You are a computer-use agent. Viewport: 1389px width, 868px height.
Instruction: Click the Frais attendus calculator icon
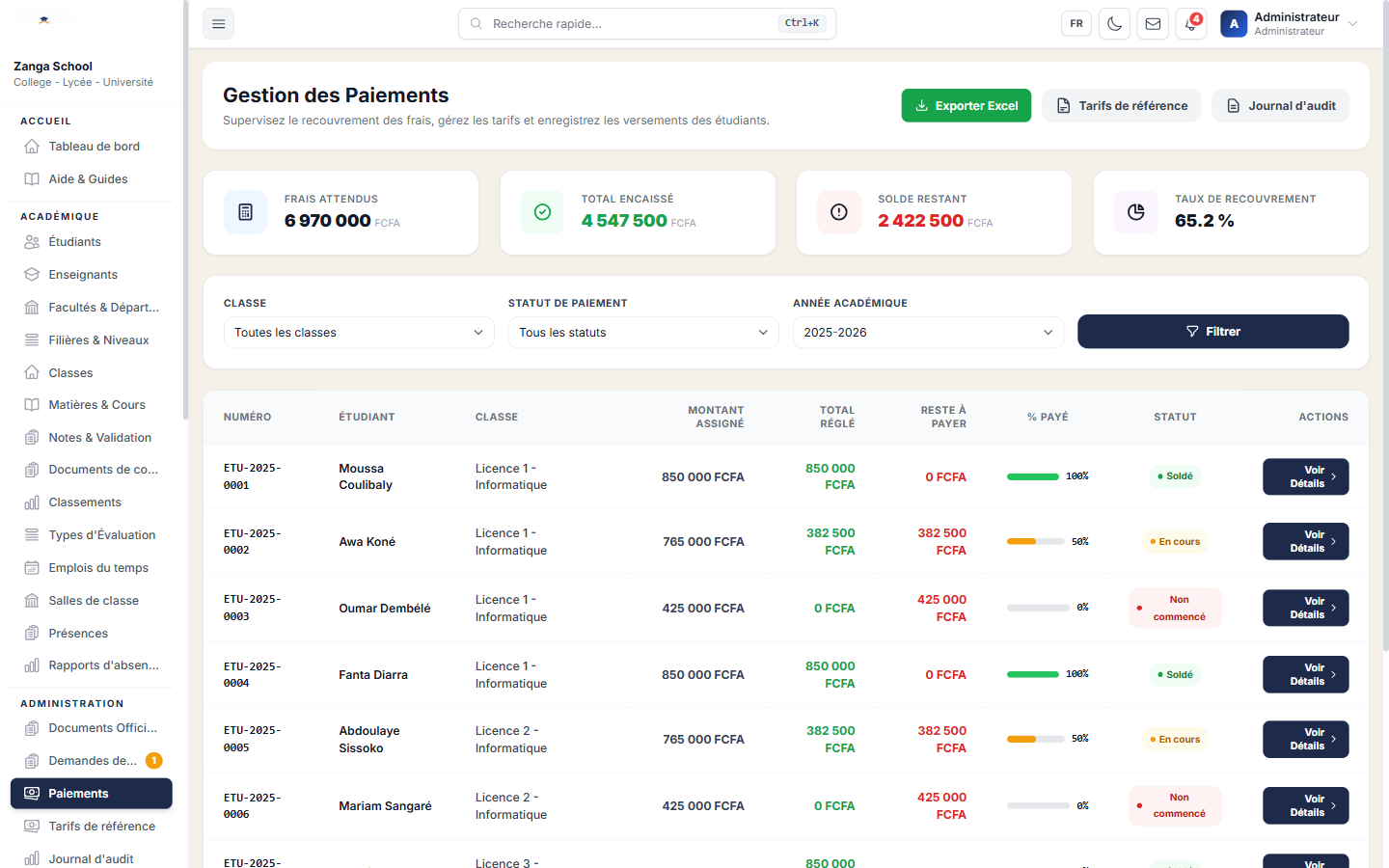point(245,212)
